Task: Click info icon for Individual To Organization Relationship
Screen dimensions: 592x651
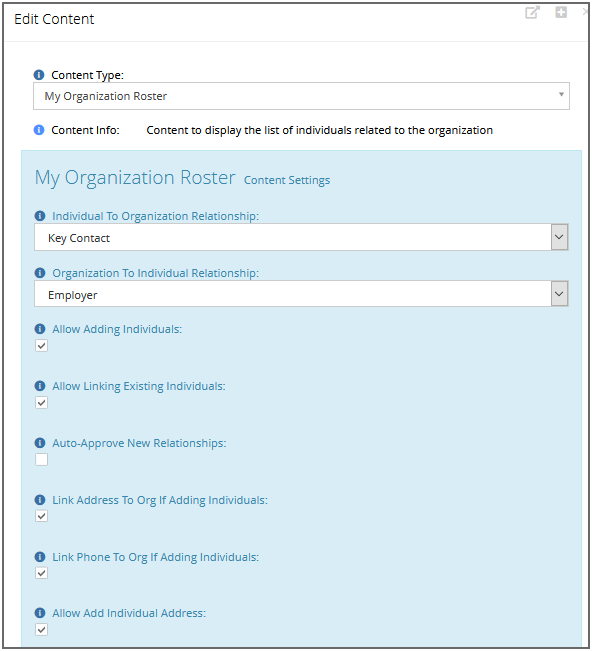Action: click(x=40, y=216)
